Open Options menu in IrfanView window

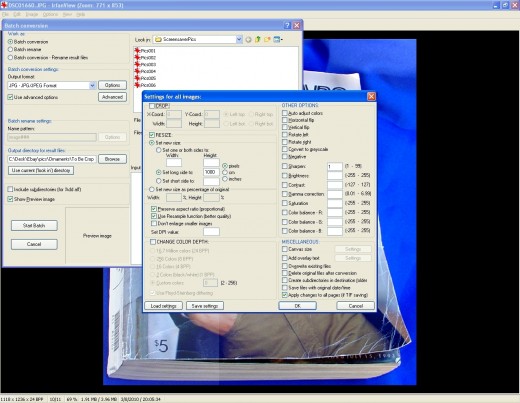click(x=50, y=15)
